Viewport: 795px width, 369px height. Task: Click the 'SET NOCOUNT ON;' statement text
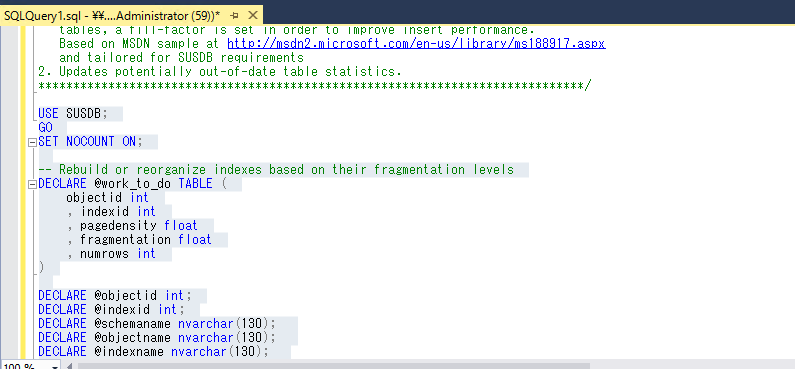click(91, 142)
